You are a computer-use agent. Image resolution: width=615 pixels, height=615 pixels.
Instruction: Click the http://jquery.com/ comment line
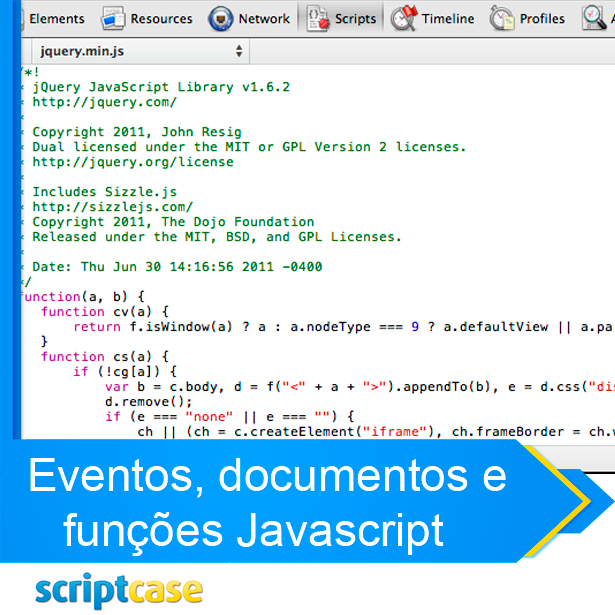[105, 102]
